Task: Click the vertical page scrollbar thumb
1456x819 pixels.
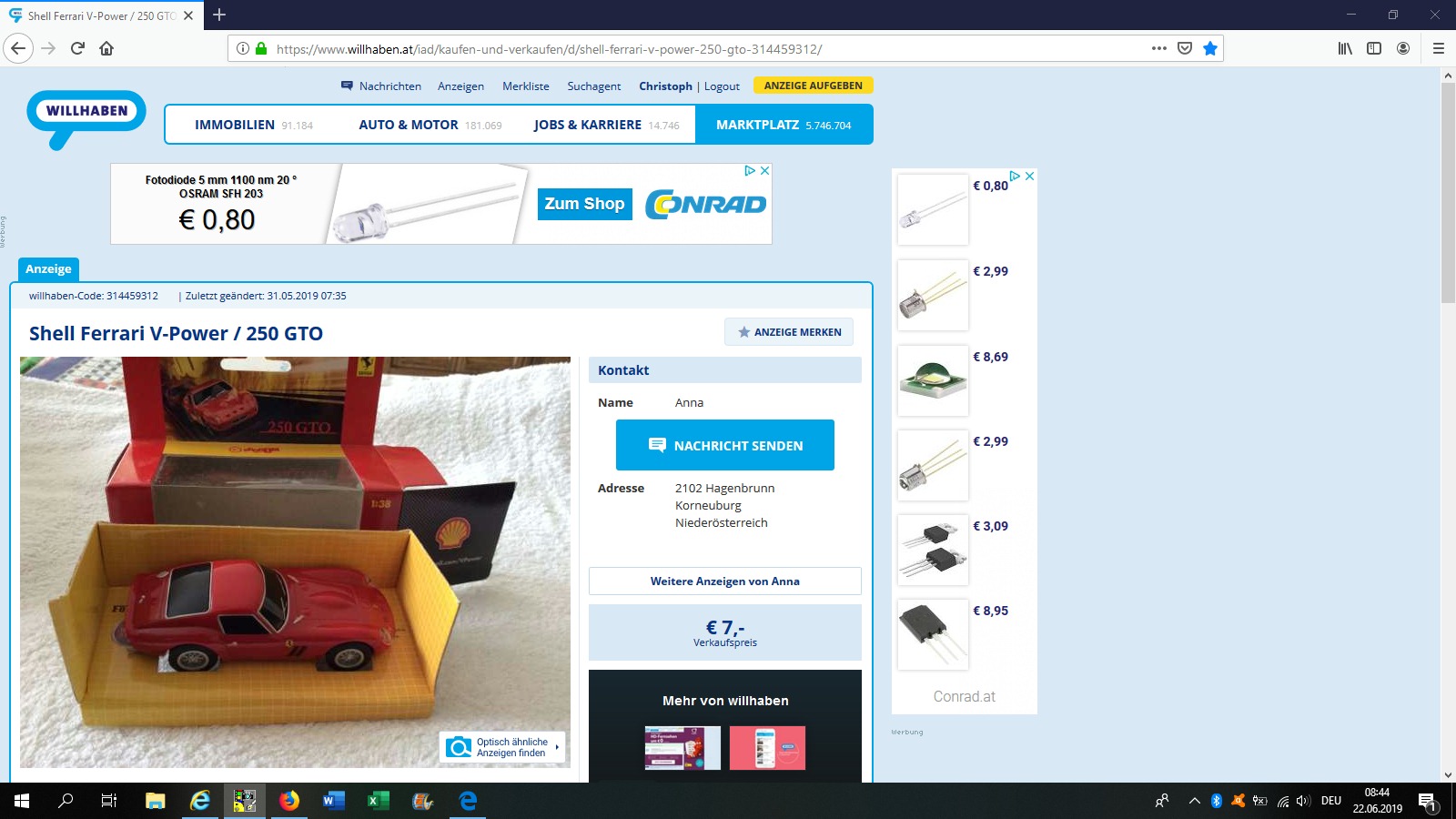Action: (x=1448, y=193)
